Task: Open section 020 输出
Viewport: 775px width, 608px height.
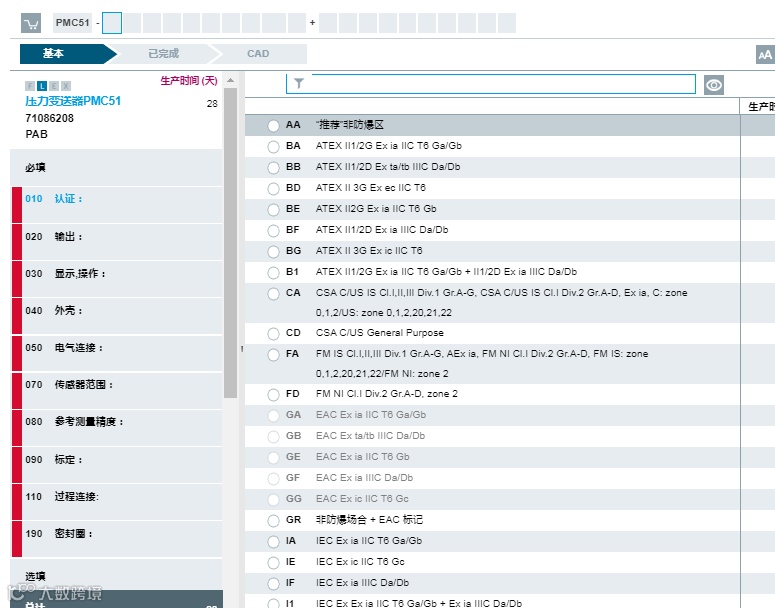Action: click(x=117, y=242)
